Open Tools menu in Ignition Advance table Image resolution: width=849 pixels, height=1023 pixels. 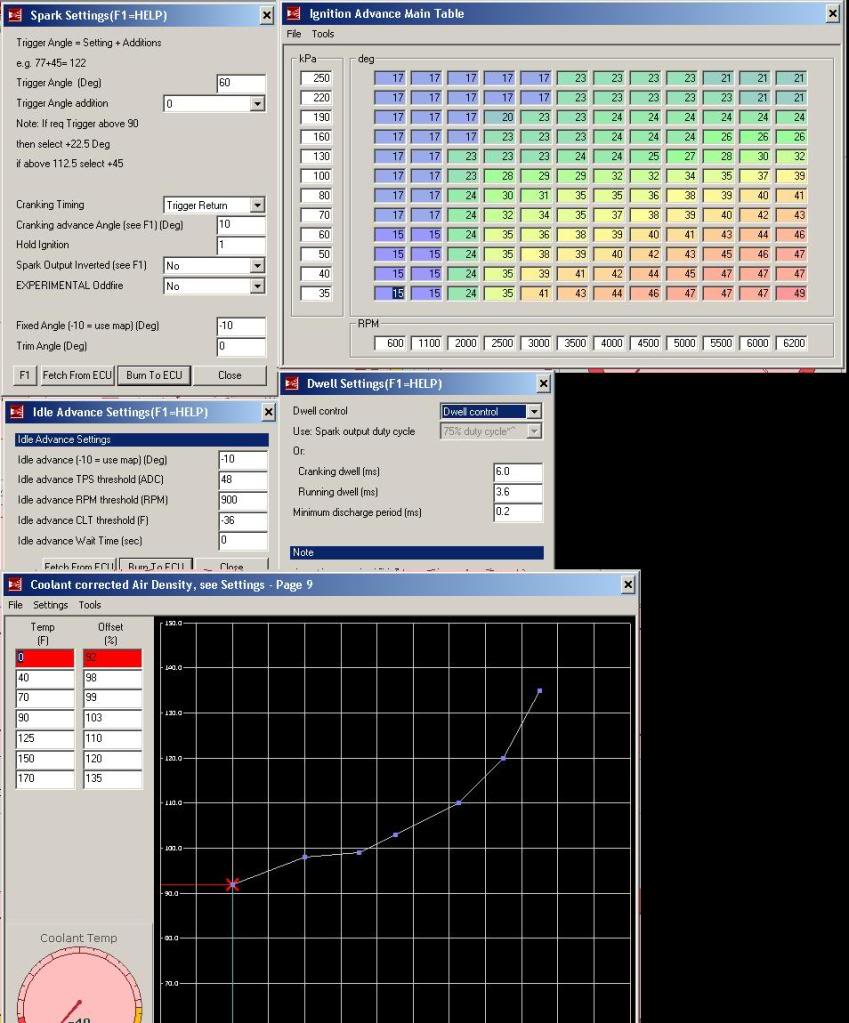click(323, 34)
